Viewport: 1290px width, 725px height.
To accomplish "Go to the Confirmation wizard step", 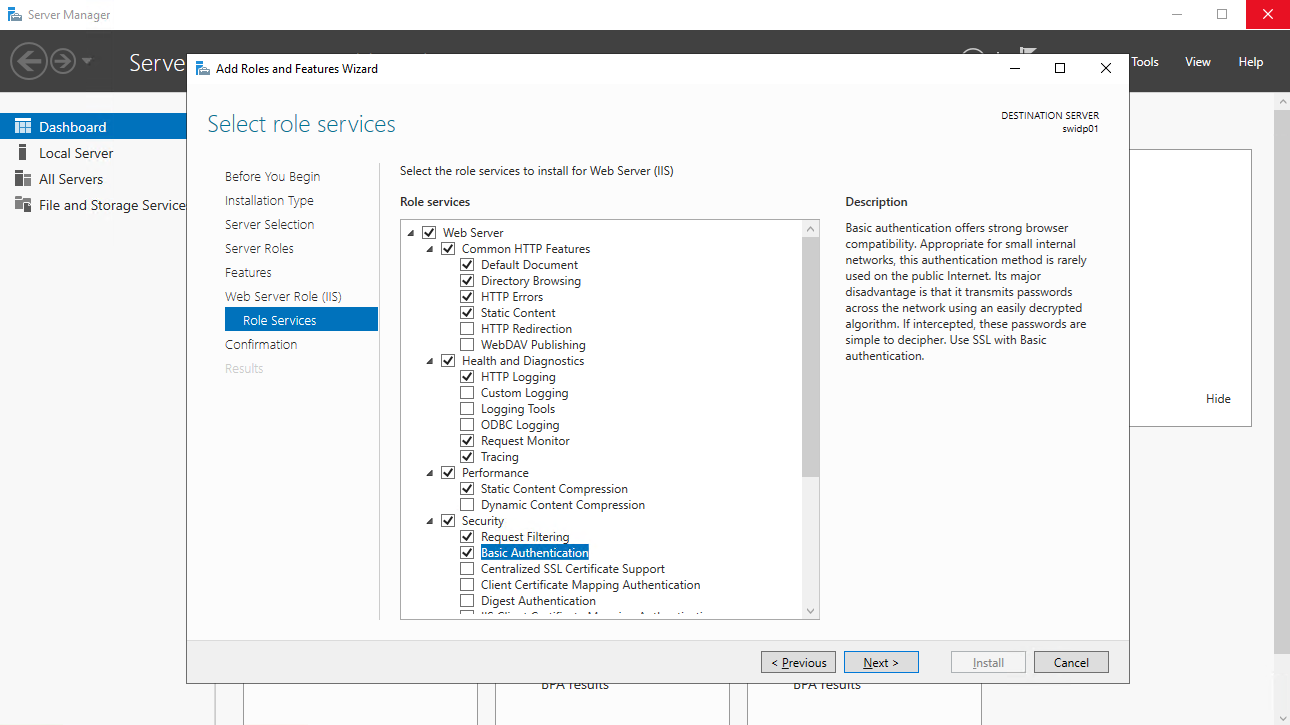I will click(261, 345).
